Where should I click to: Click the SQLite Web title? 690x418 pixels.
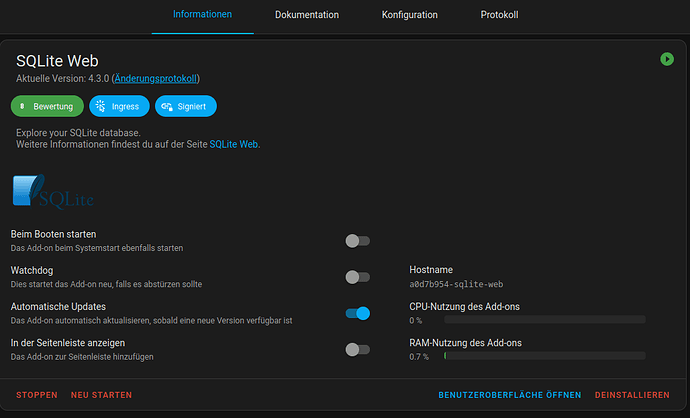click(x=57, y=61)
